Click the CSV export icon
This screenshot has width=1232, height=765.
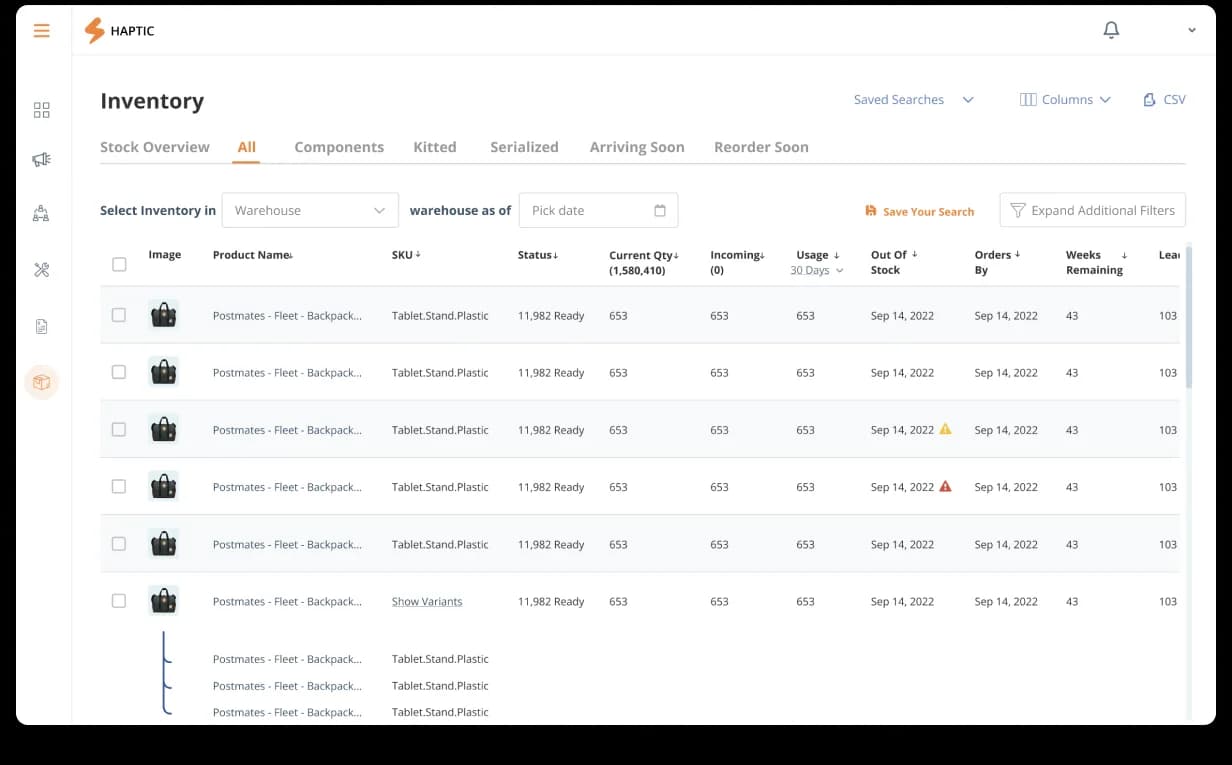tap(1149, 100)
